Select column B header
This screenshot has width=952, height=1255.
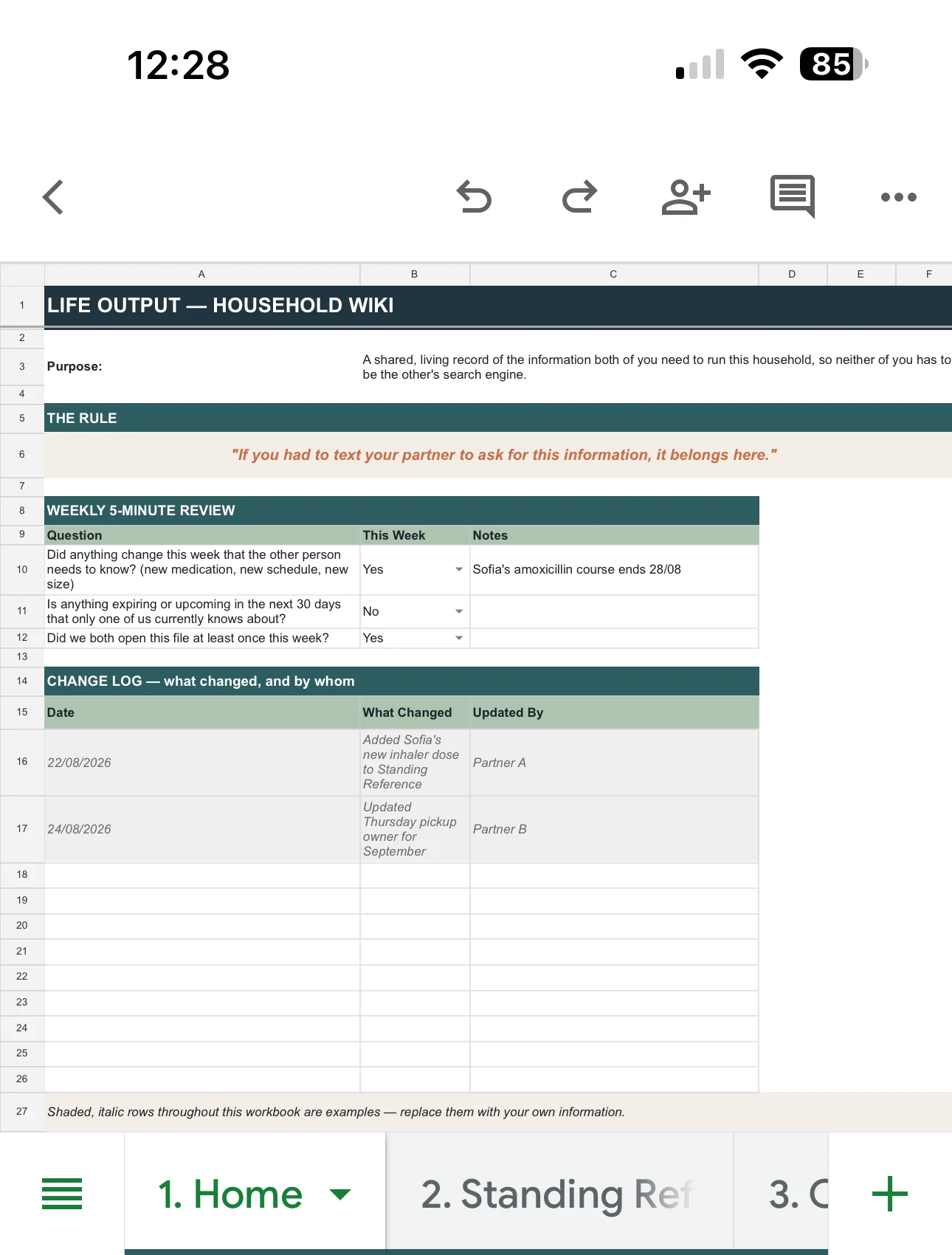[x=414, y=274]
